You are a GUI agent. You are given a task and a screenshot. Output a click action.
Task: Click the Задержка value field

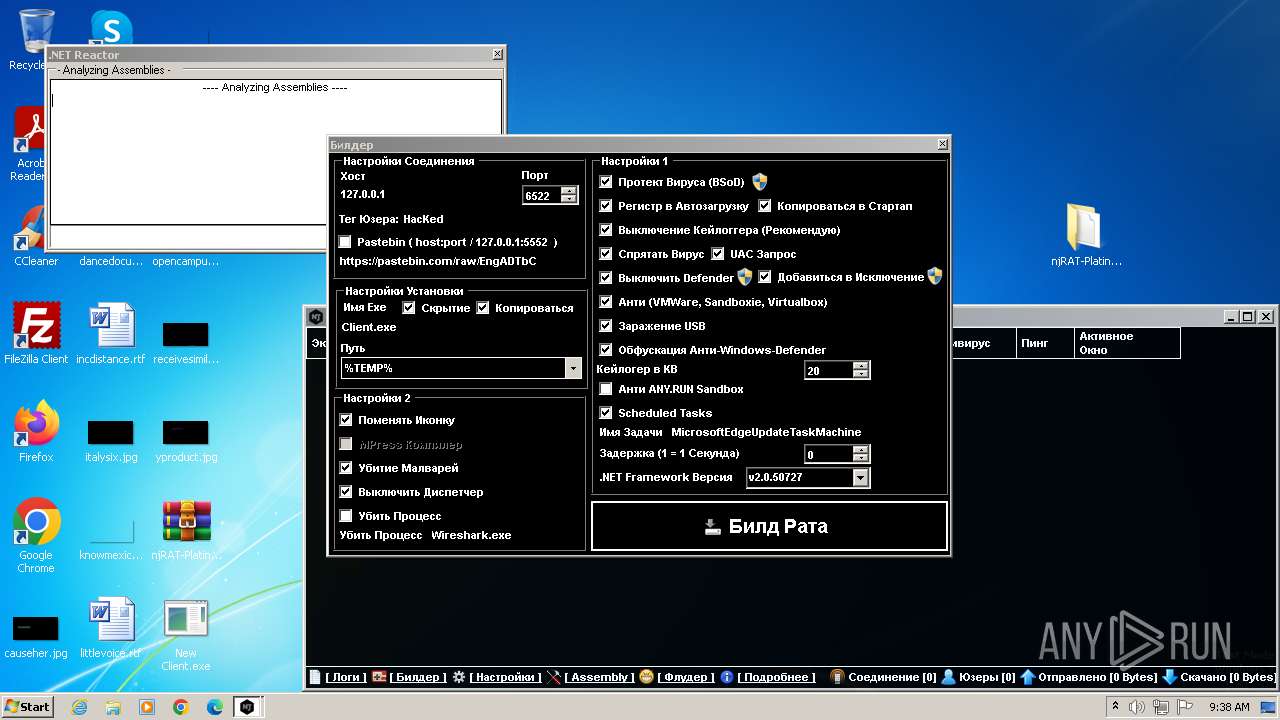click(829, 454)
